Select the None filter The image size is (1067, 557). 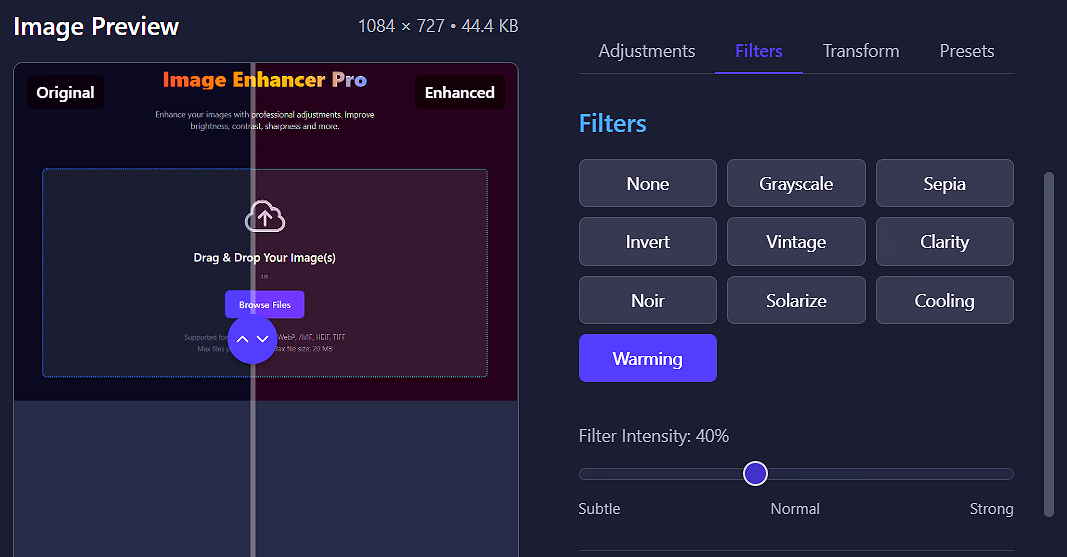[647, 183]
